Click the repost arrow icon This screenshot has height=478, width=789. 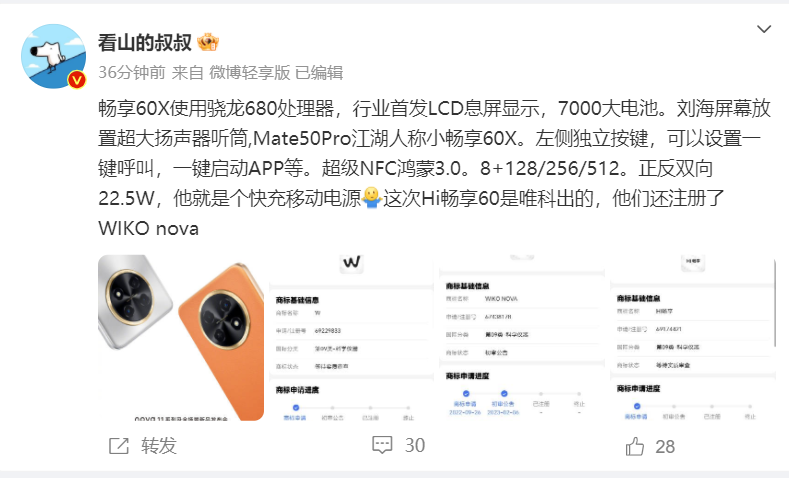[x=119, y=446]
